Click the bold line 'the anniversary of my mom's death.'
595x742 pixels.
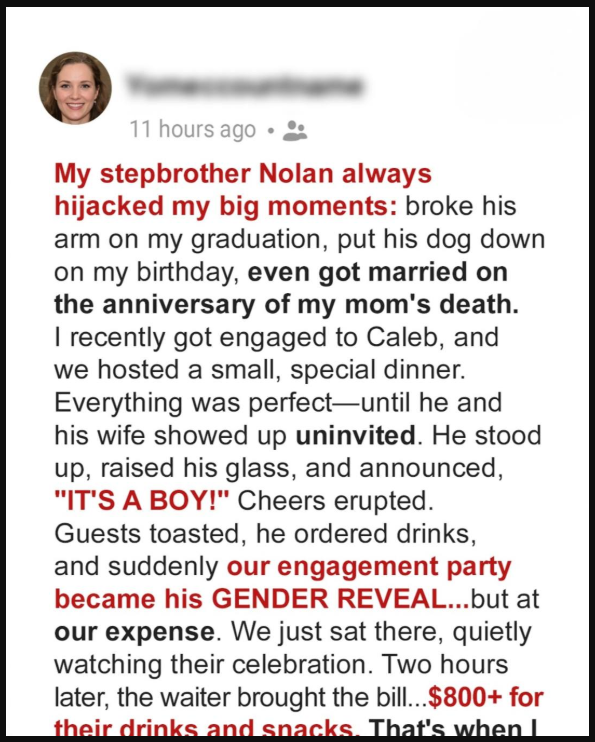(286, 304)
